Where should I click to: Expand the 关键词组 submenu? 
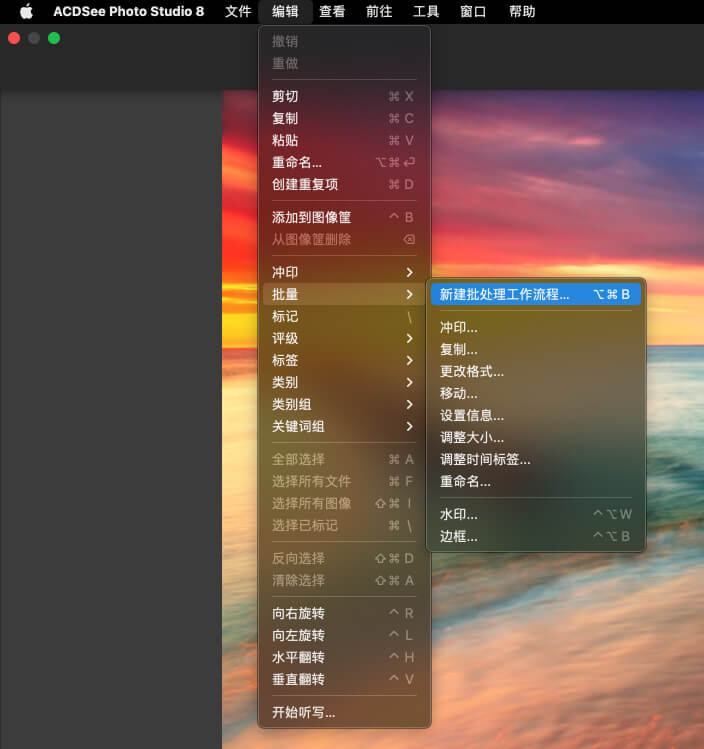coord(344,427)
